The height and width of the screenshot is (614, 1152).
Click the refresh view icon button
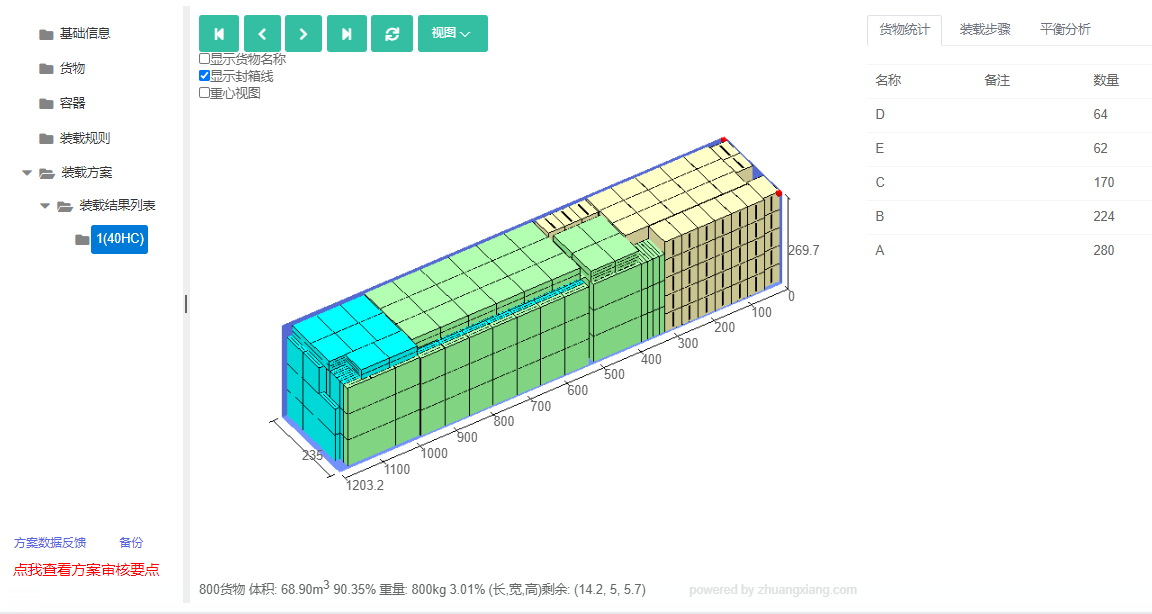pos(392,34)
